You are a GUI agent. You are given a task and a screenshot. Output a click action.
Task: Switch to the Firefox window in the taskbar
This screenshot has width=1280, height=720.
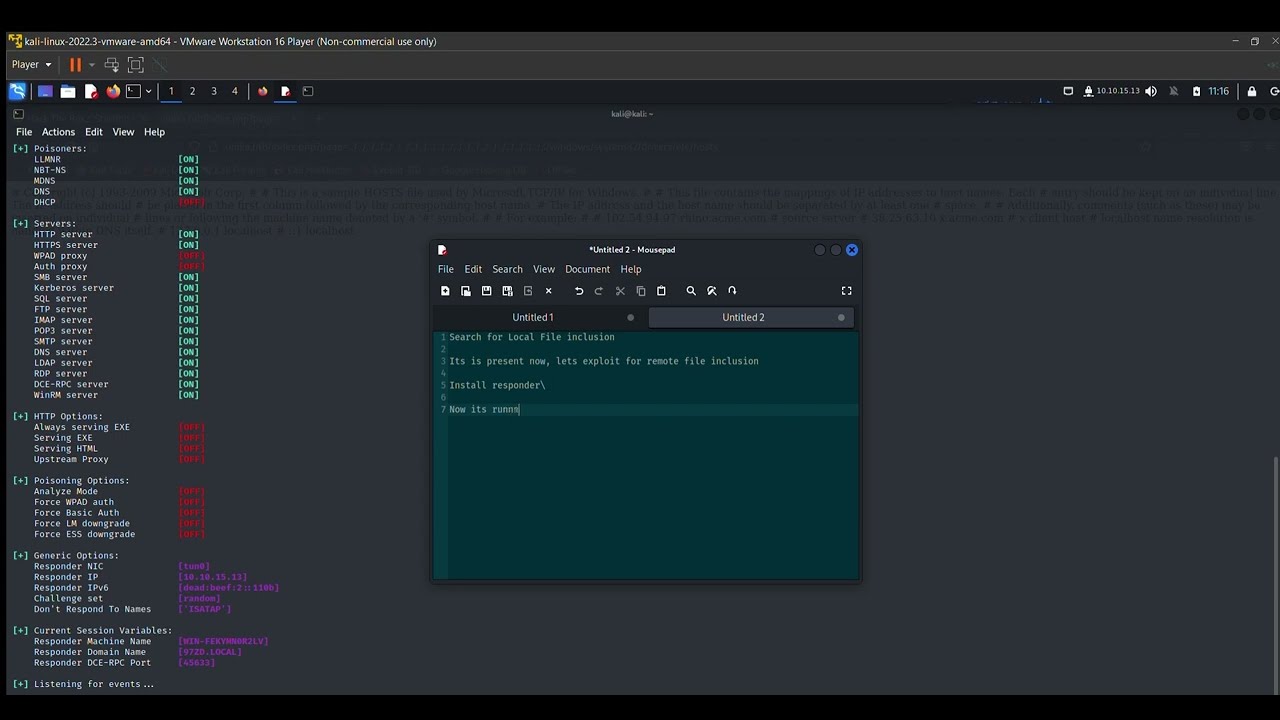263,91
